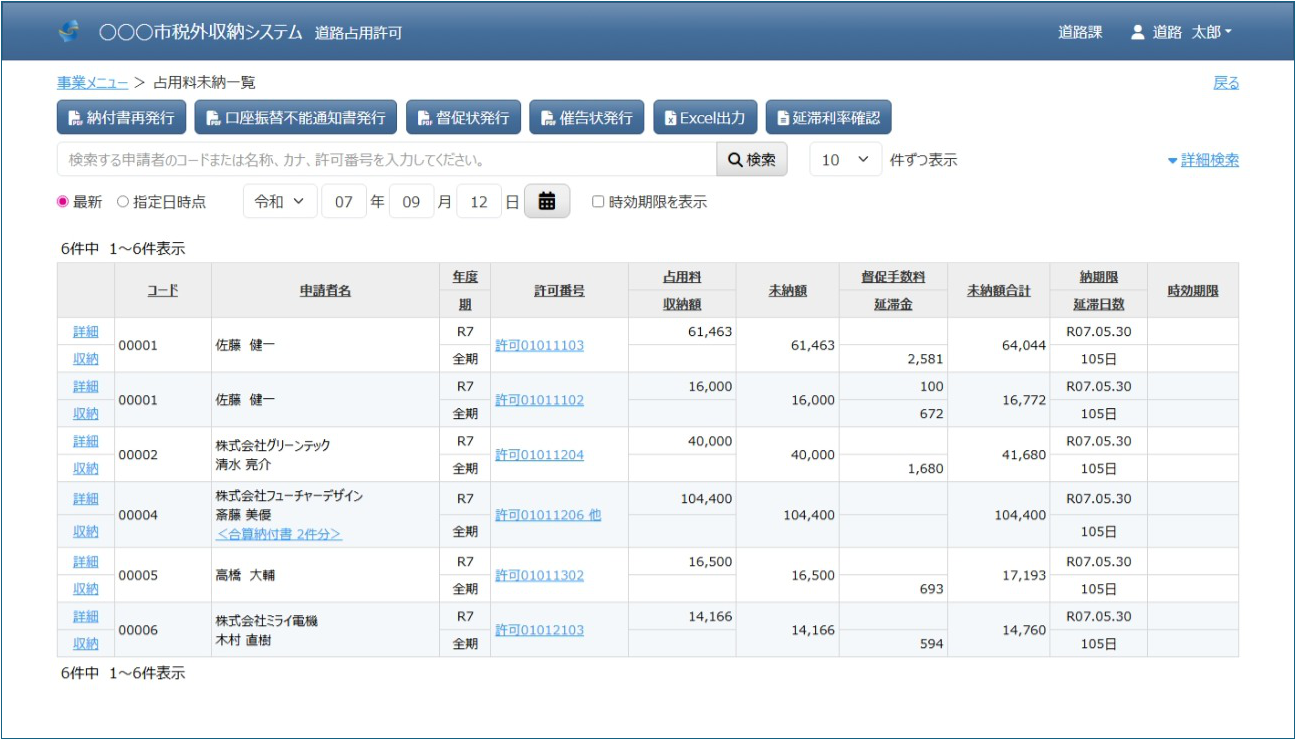Enable the 時効期限を表示 checkbox
Screen dimensions: 1296x740
(x=598, y=202)
